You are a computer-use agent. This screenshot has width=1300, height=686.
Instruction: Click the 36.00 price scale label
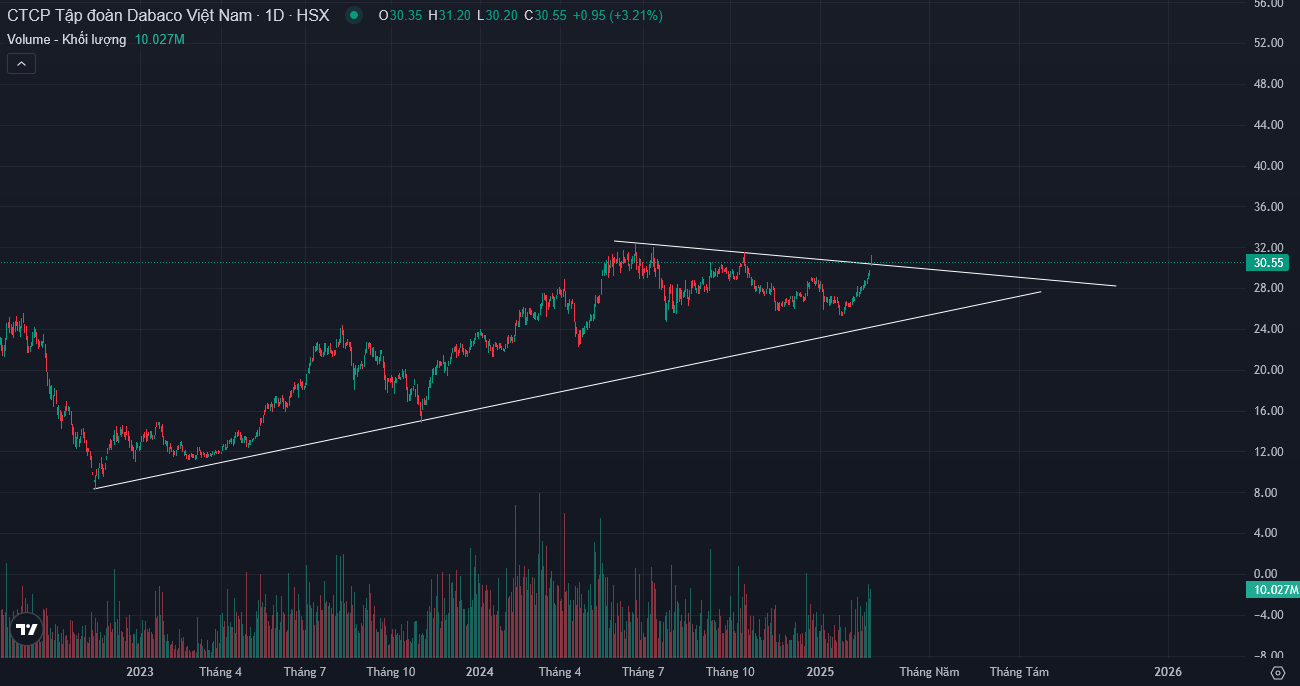[1268, 207]
